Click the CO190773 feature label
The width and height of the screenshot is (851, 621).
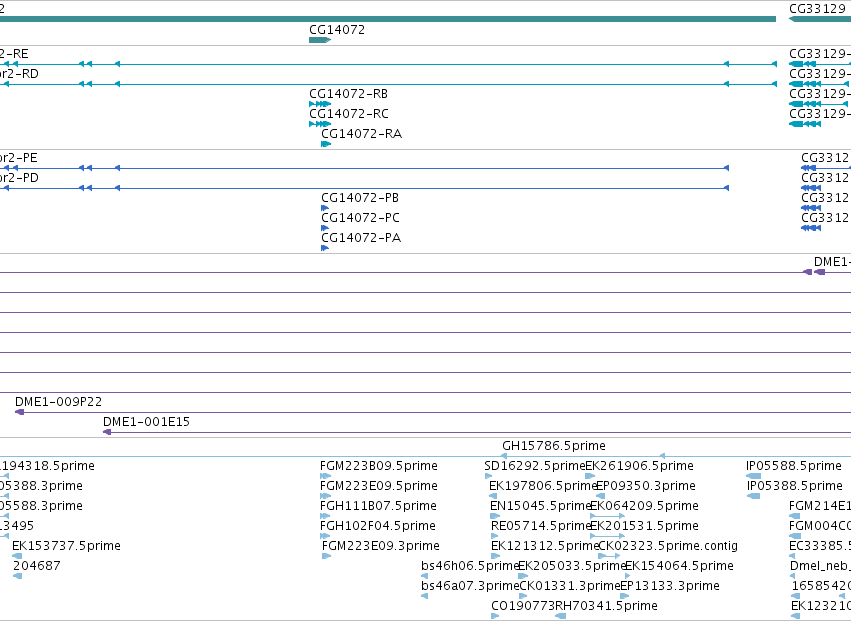pos(523,606)
